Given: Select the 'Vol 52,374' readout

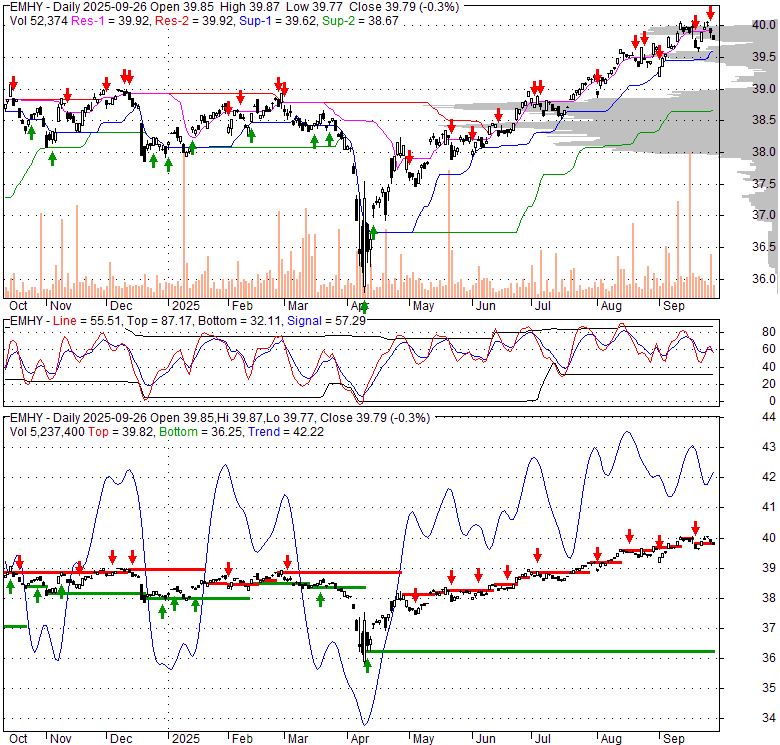Looking at the screenshot, I should (x=39, y=21).
